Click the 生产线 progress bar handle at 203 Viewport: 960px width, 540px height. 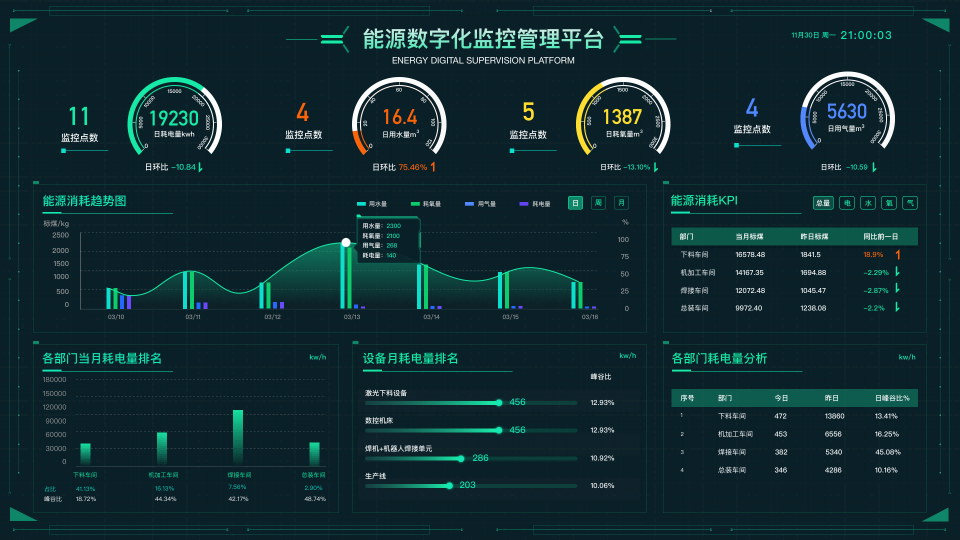449,486
